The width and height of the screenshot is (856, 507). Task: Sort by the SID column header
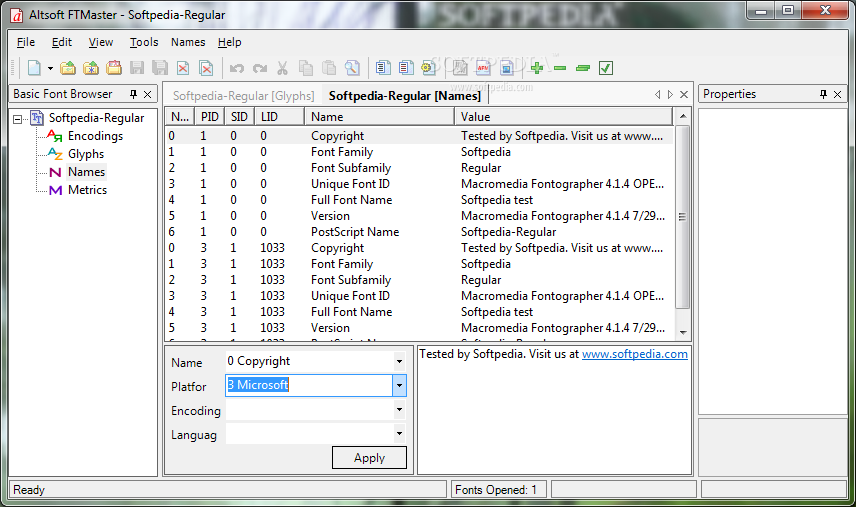pyautogui.click(x=239, y=117)
